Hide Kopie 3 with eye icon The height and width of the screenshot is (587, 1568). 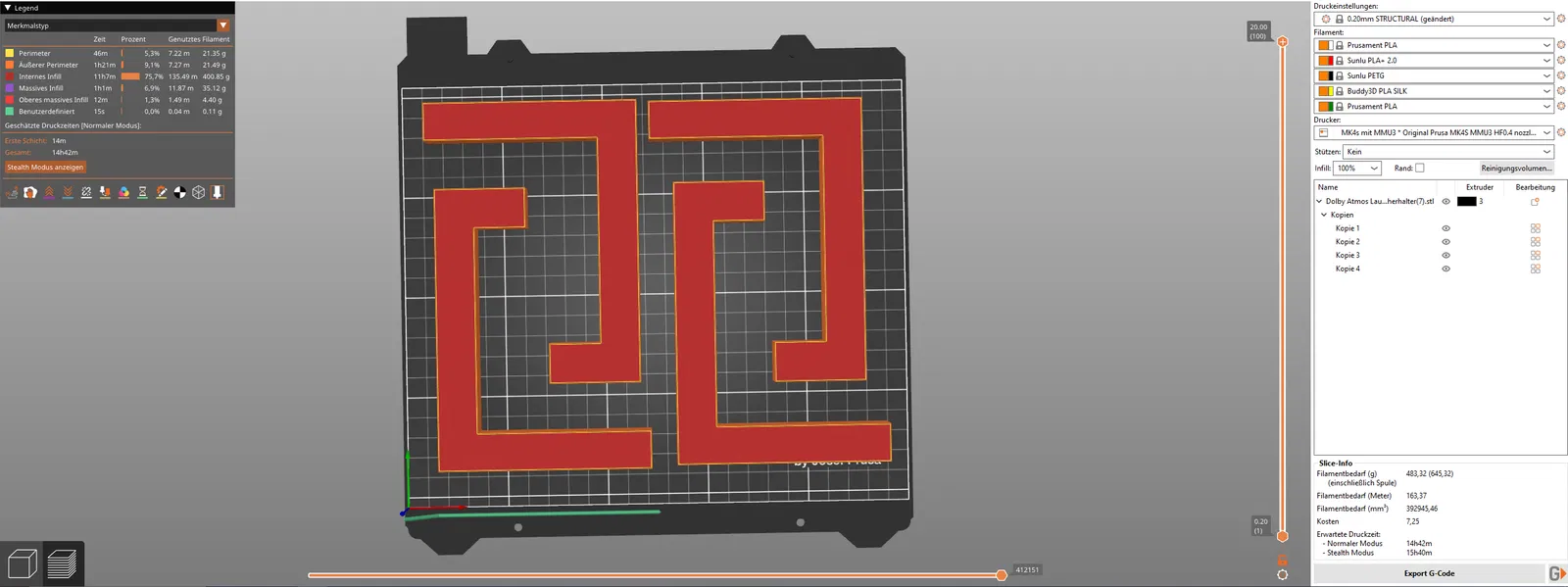coord(1445,255)
